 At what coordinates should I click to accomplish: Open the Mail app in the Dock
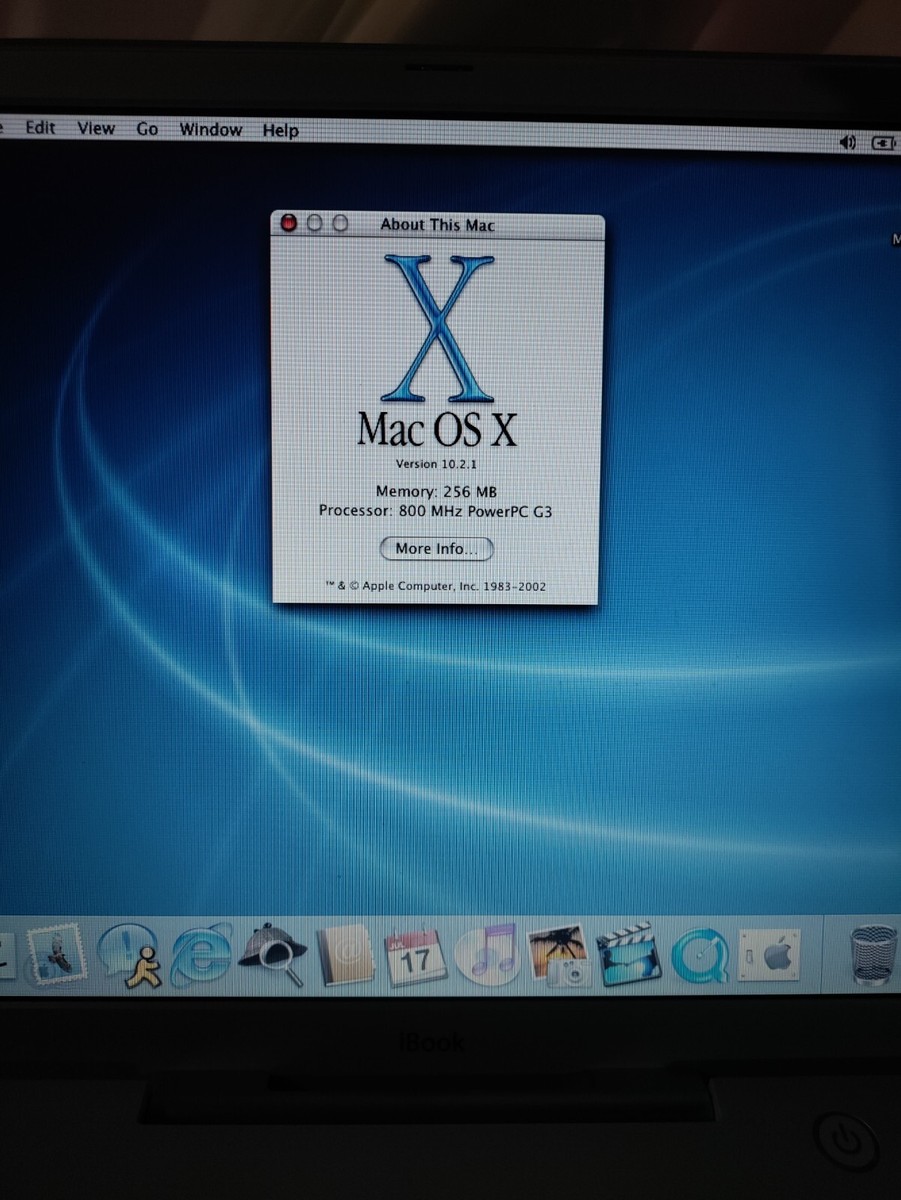point(57,958)
